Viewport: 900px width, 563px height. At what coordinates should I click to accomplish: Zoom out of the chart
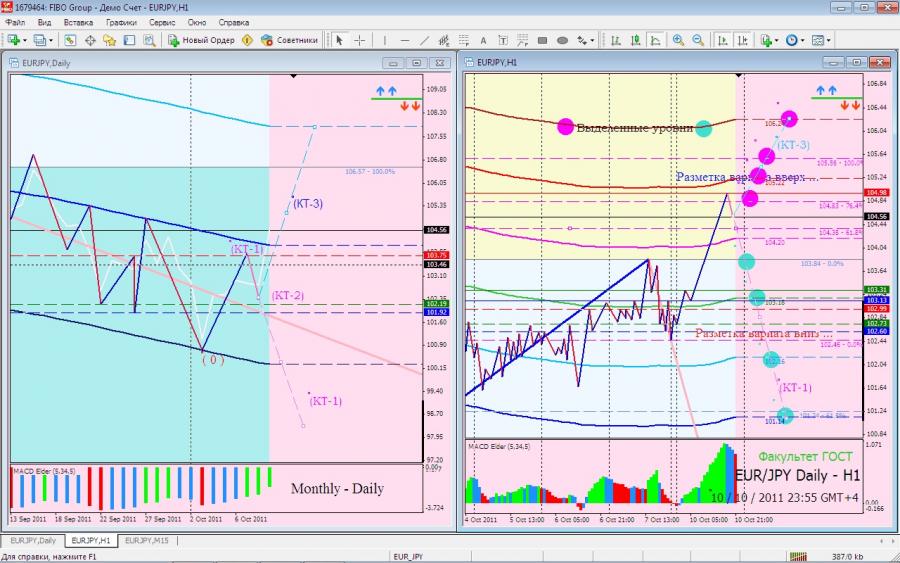pyautogui.click(x=698, y=40)
